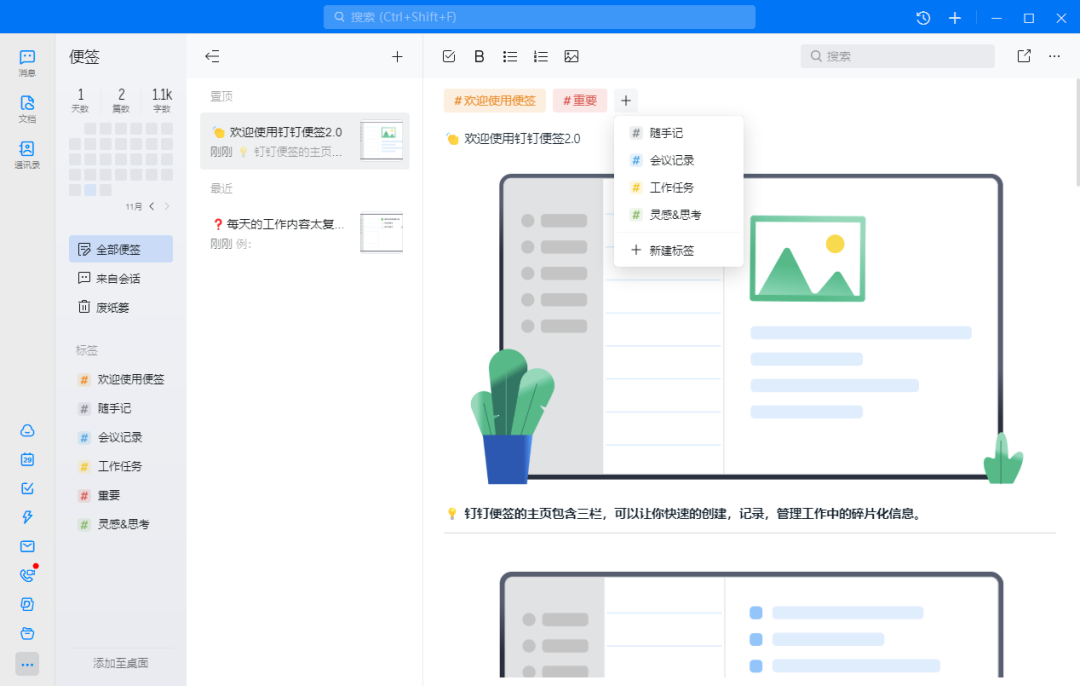The height and width of the screenshot is (686, 1080).
Task: Open the cloud drive sidebar icon
Action: 27,430
